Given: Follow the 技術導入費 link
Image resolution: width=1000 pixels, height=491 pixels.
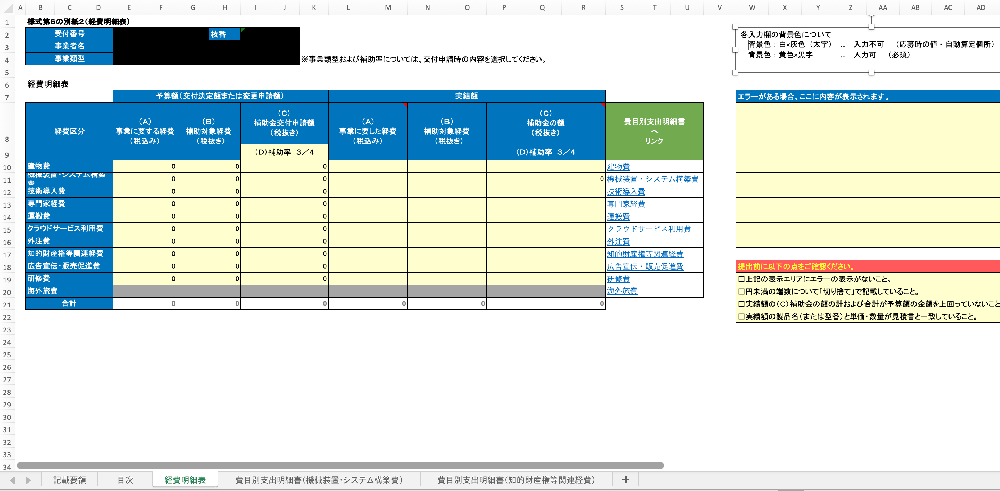Looking at the screenshot, I should [x=626, y=191].
